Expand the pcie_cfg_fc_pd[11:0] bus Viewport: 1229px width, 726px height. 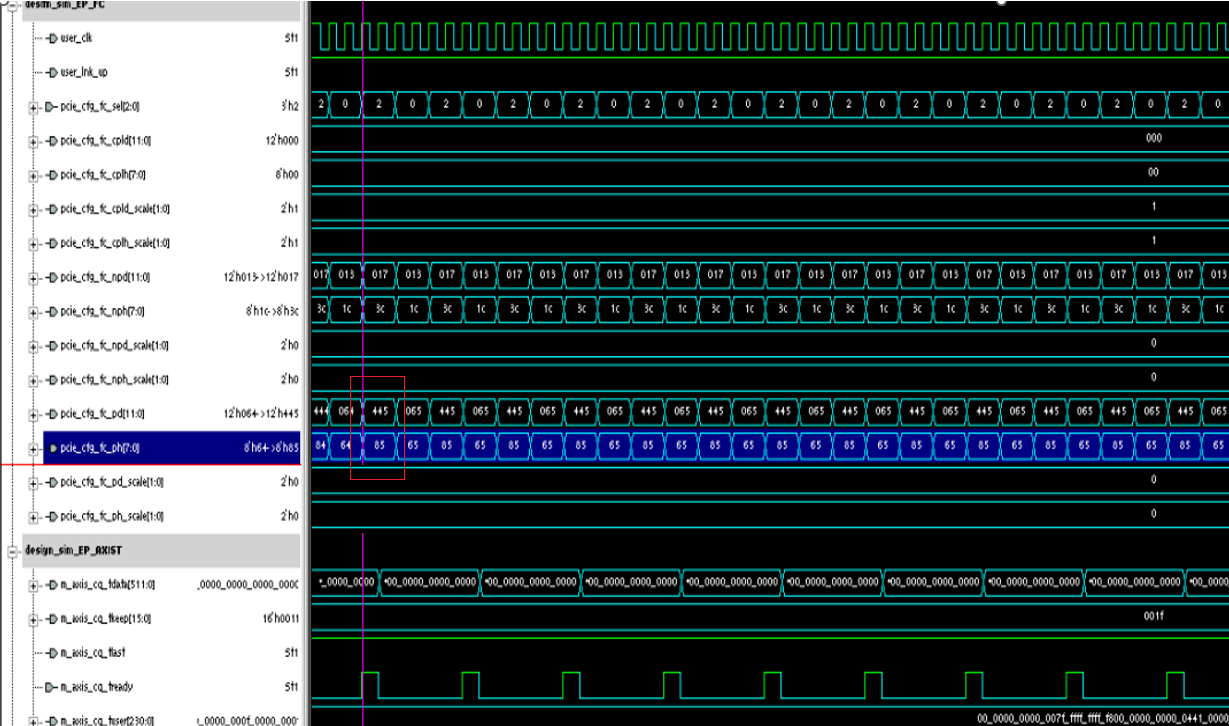[33, 414]
